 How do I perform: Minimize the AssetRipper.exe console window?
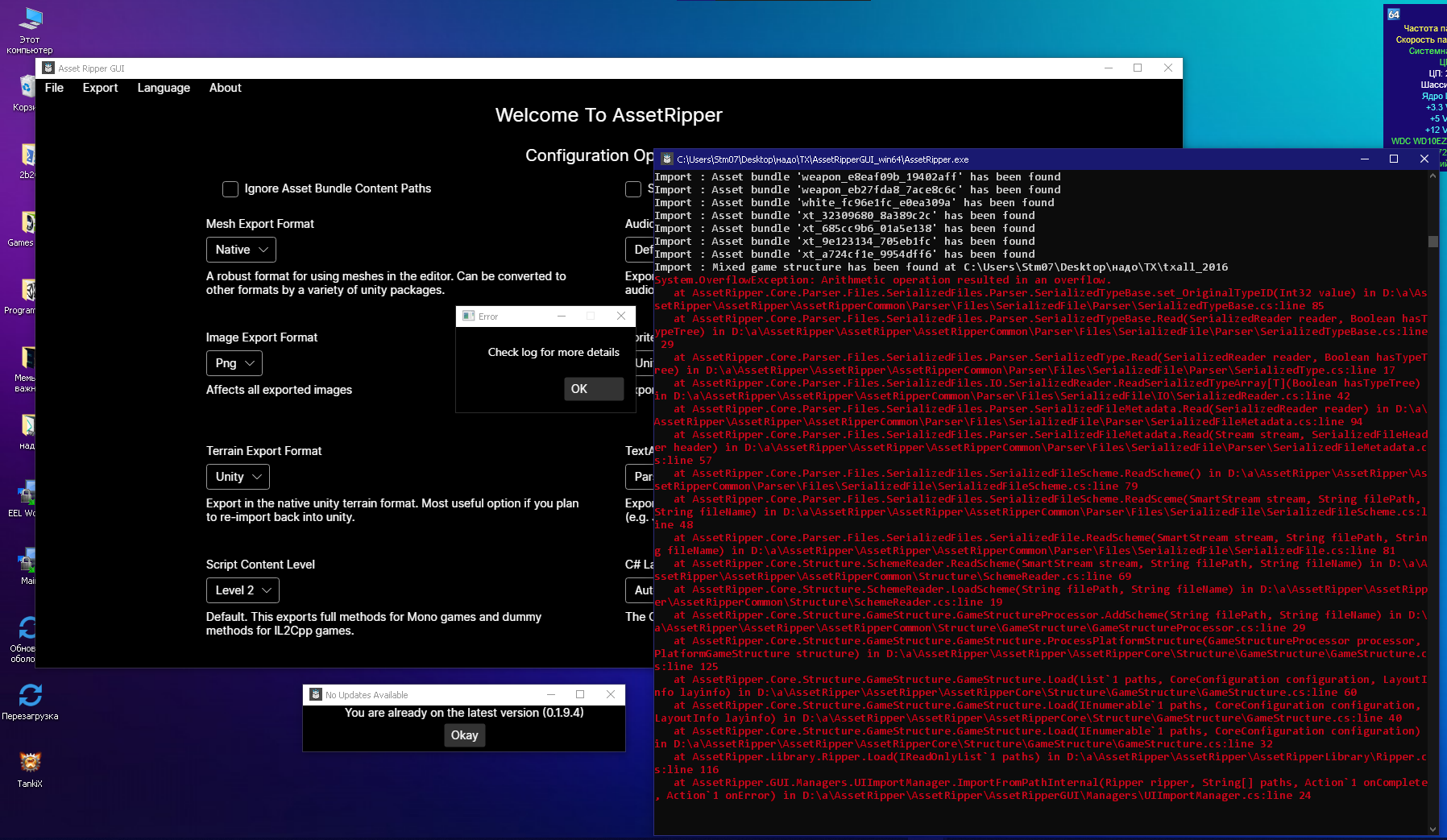(1365, 159)
